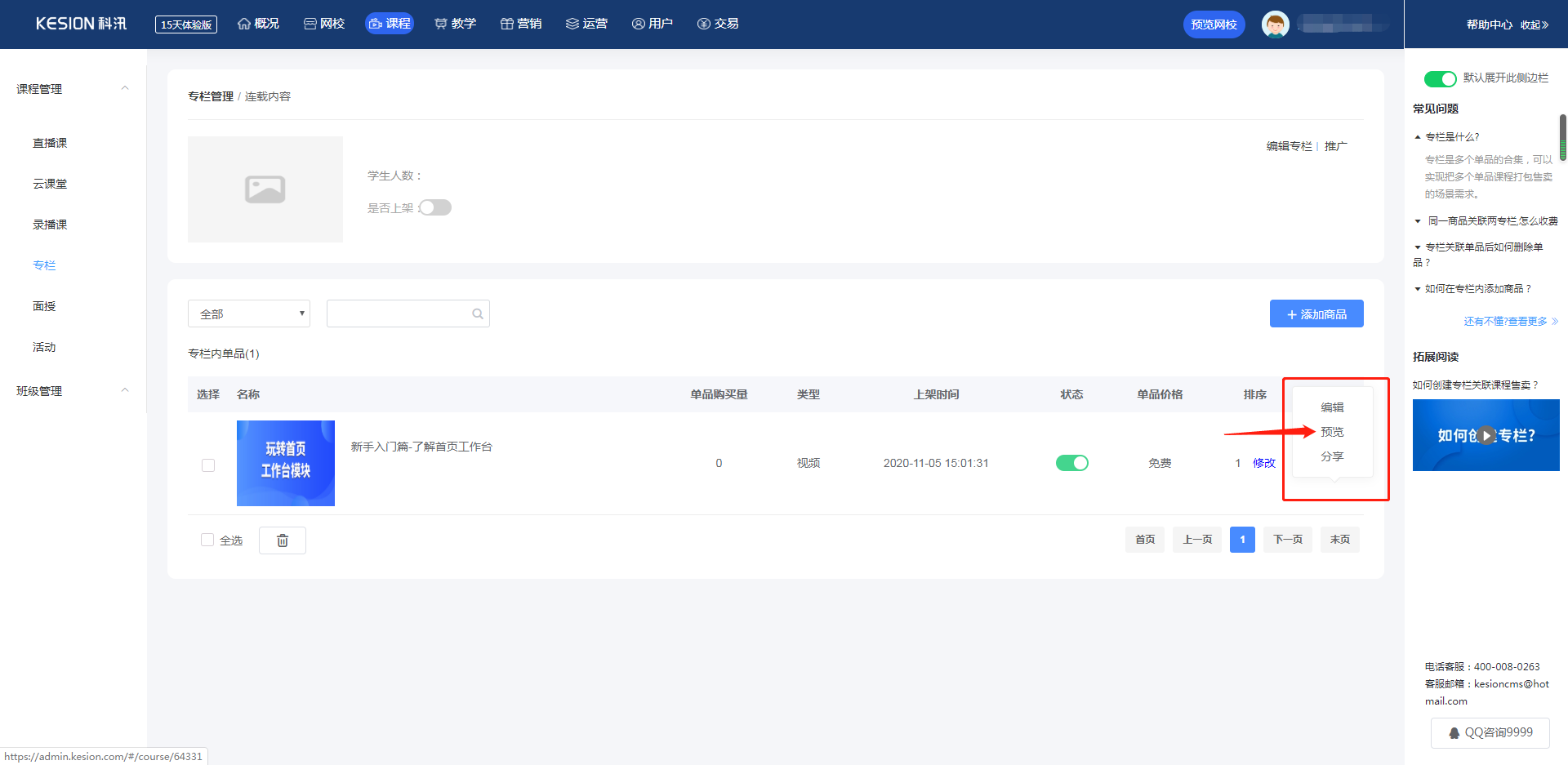Click the help sidebar scrollbar
The image size is (1568, 765).
point(1563,137)
